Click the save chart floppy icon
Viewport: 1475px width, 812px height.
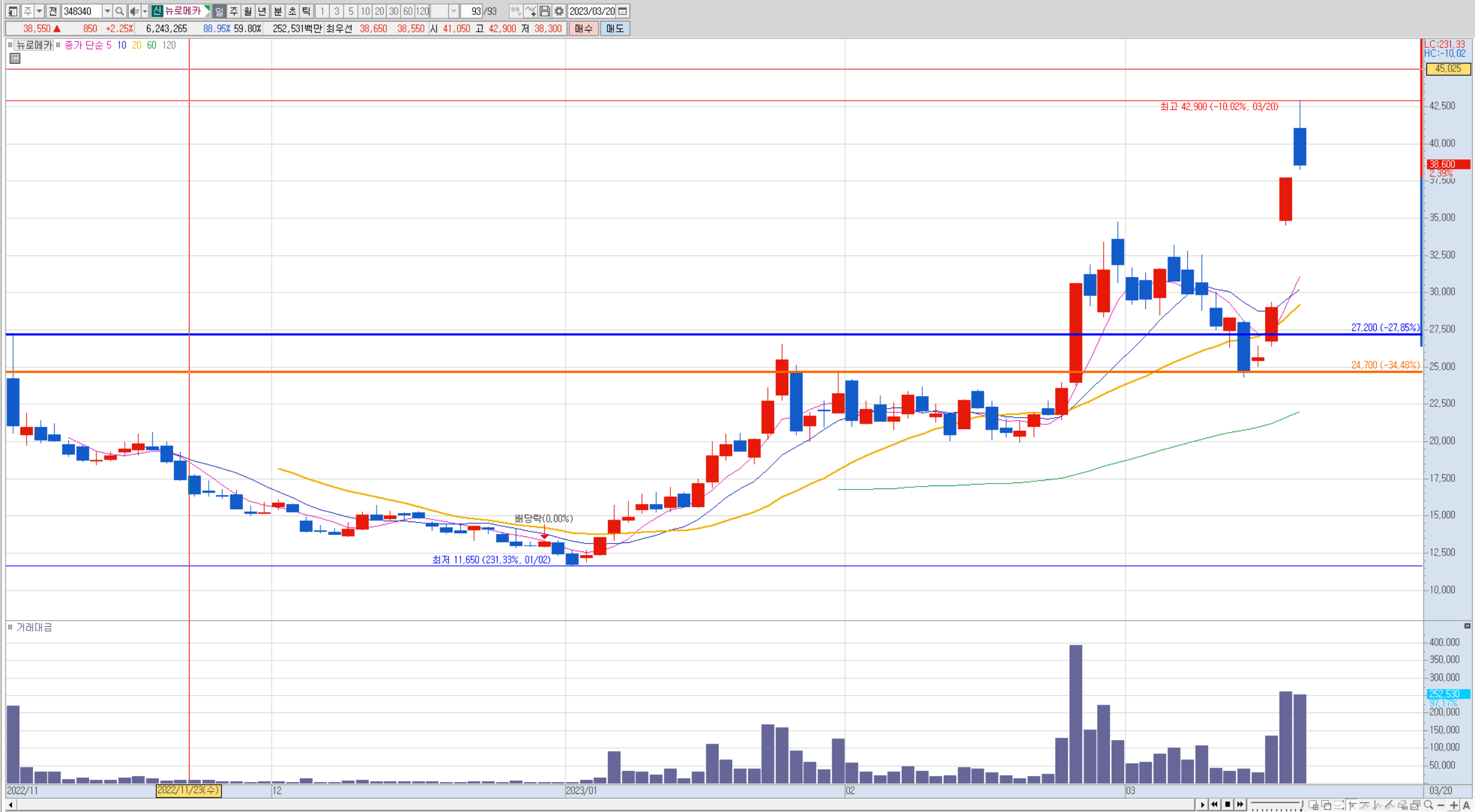tap(544, 11)
